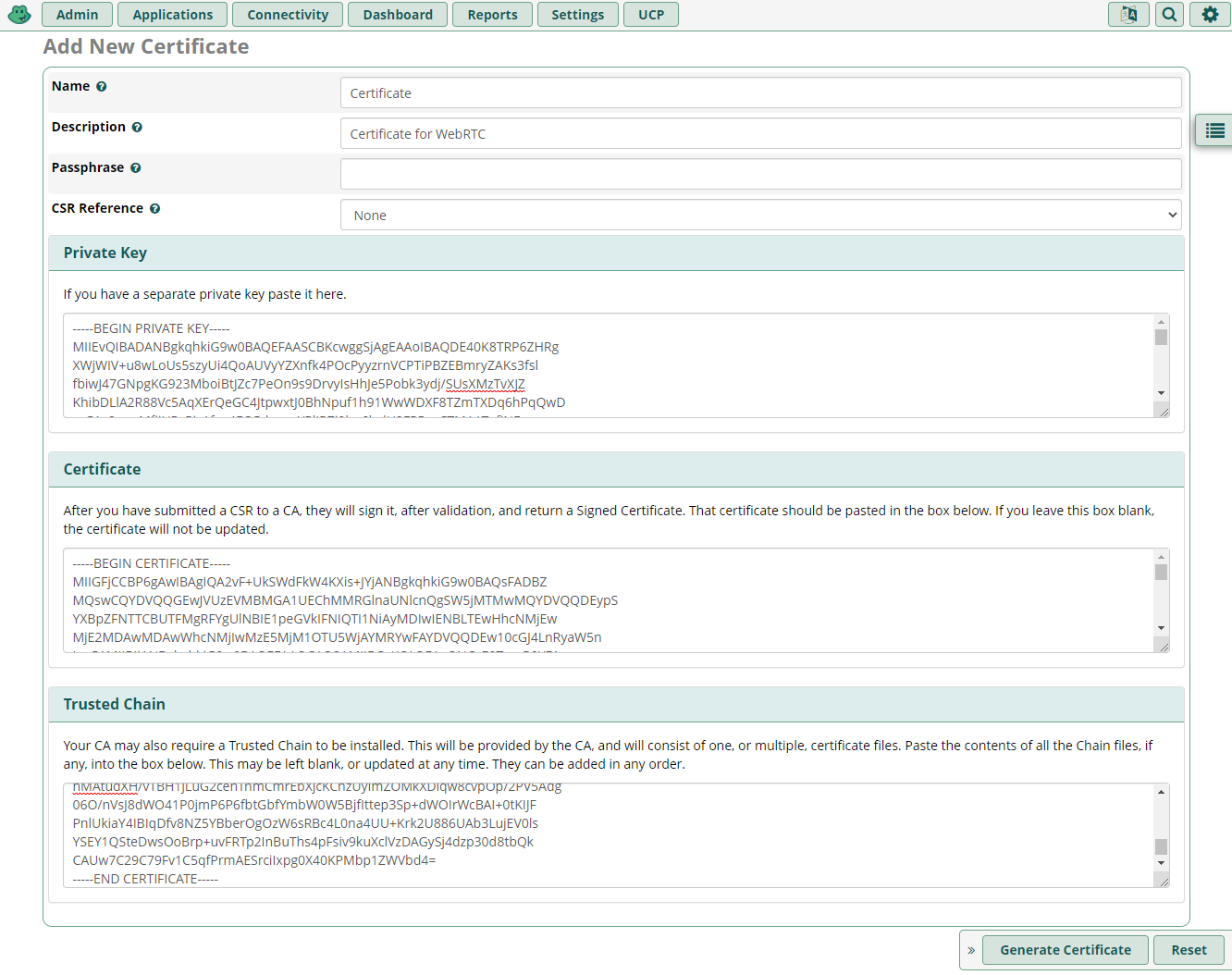Open the UCP tab
Image resolution: width=1232 pixels, height=975 pixels.
click(651, 14)
